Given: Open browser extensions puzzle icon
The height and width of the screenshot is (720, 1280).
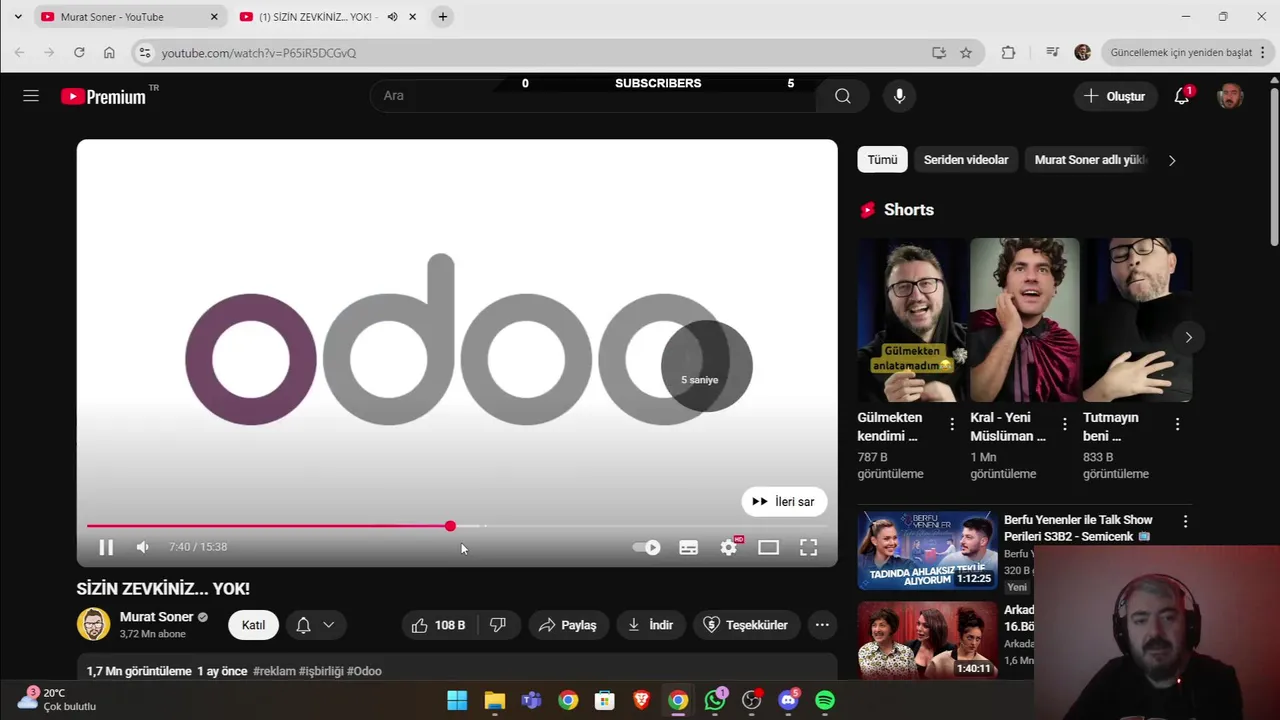Looking at the screenshot, I should coord(1008,53).
